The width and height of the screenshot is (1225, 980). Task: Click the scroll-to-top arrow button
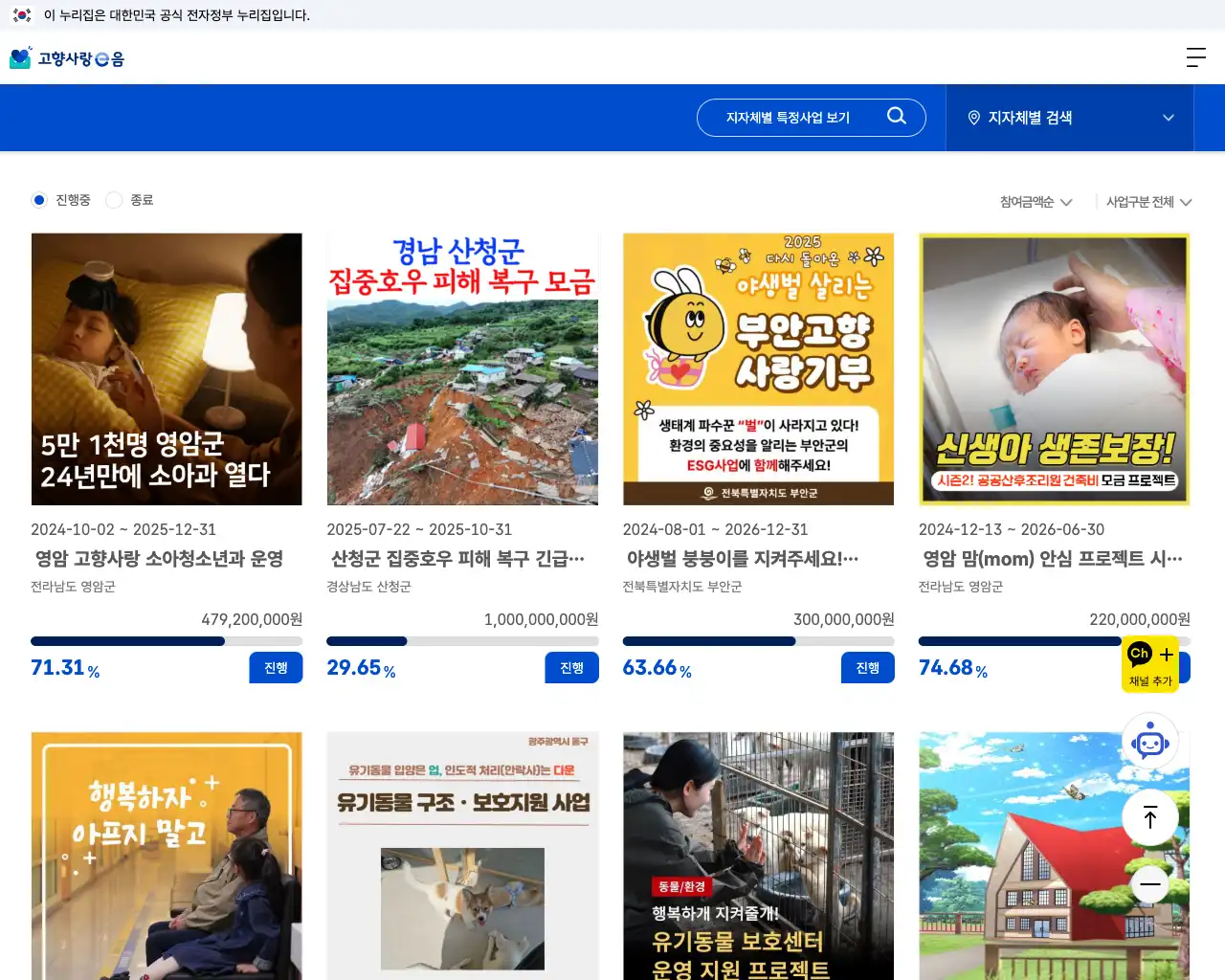click(1150, 817)
